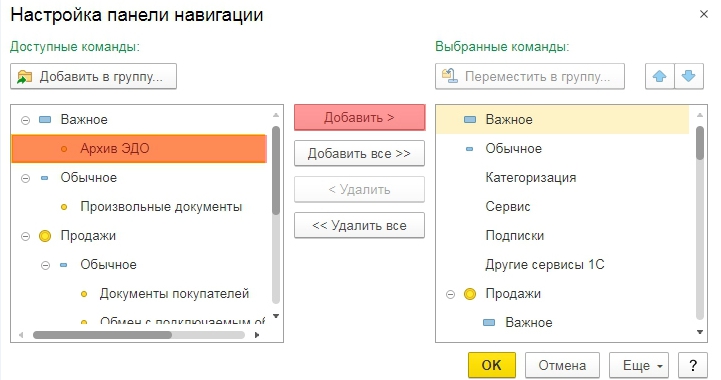Collapse Обычное subgroup under available Продажи
Viewport: 721px width, 380px height.
click(x=45, y=265)
